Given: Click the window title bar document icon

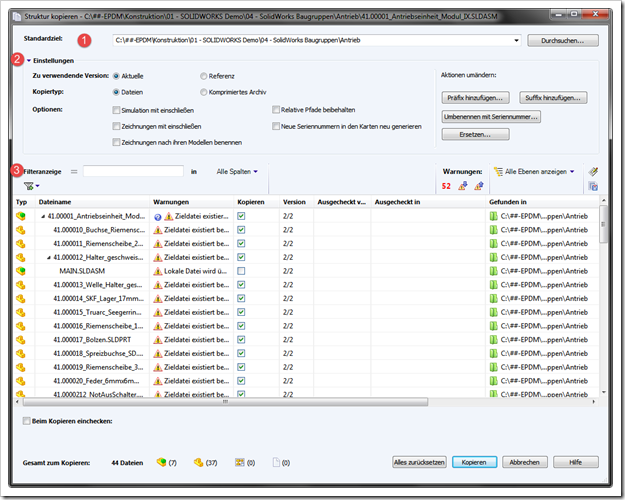Looking at the screenshot, I should [x=17, y=16].
